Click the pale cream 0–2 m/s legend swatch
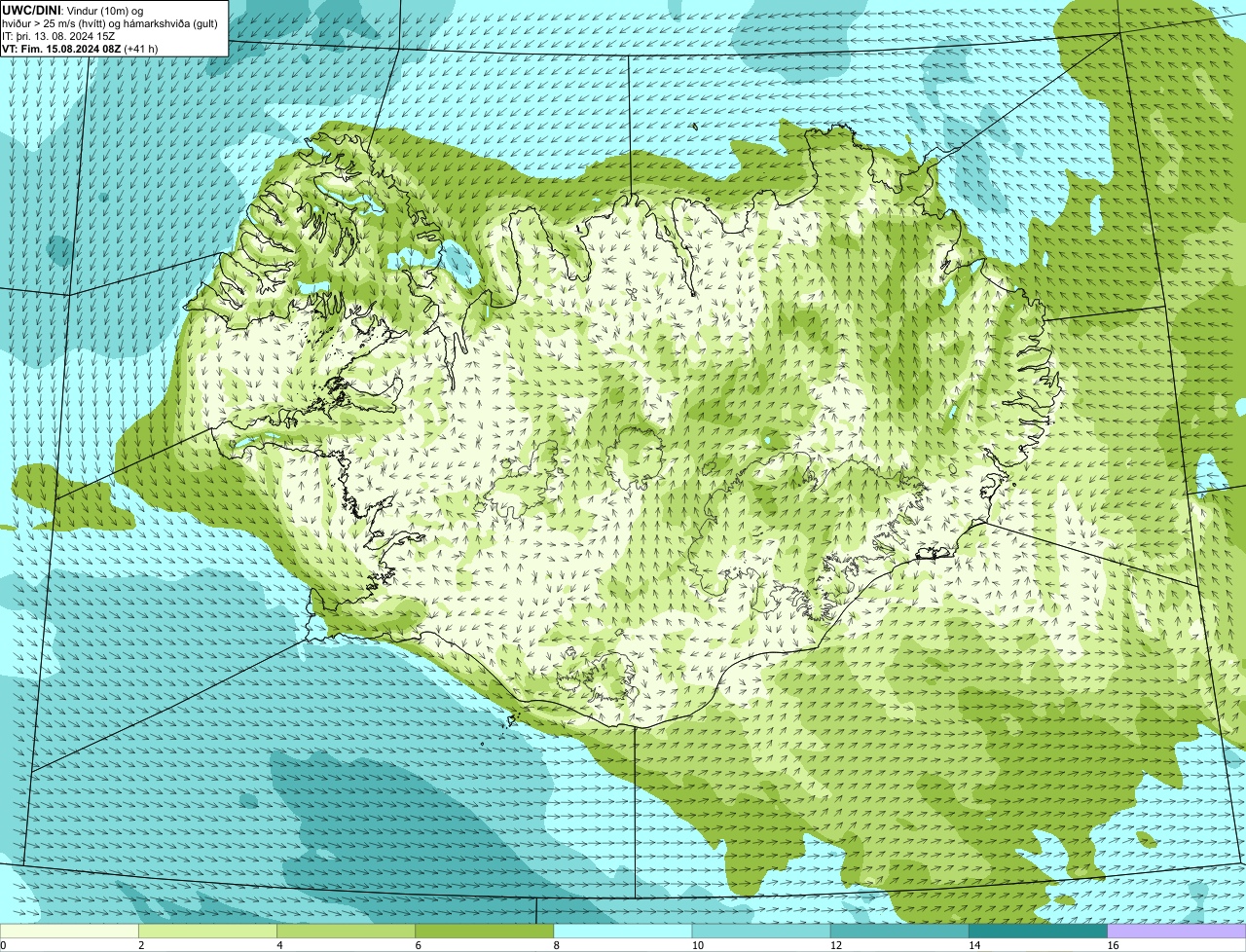1246x952 pixels. tap(69, 932)
